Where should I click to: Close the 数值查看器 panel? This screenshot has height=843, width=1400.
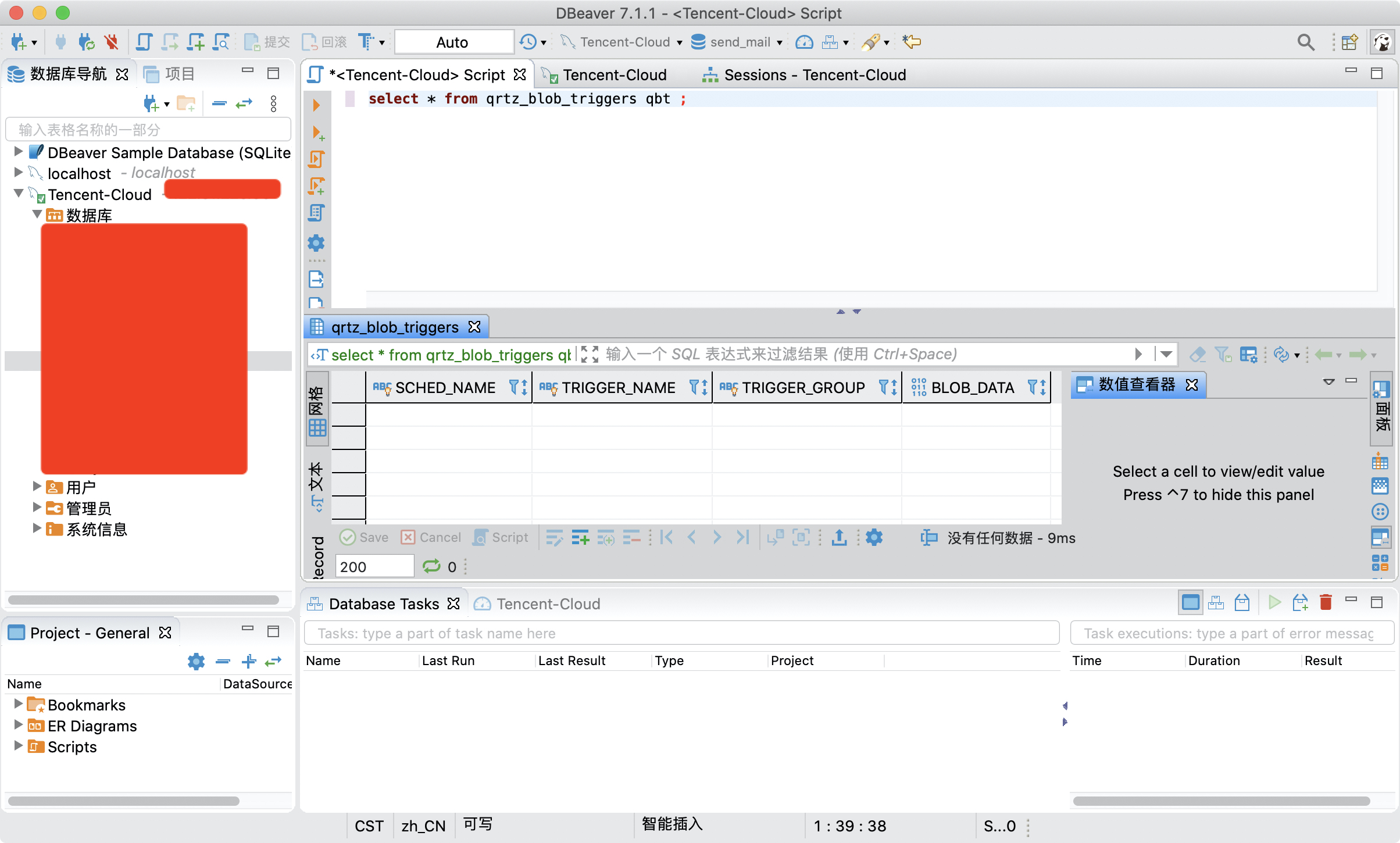(1192, 385)
